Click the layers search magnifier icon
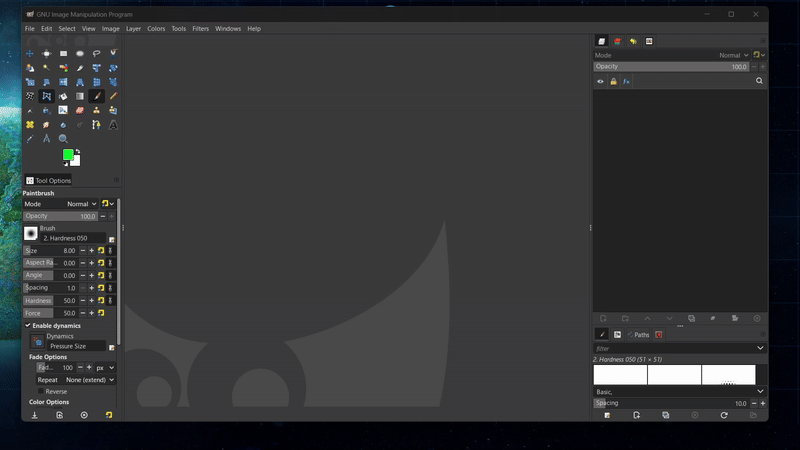Screen dimensions: 800x450 tap(759, 81)
